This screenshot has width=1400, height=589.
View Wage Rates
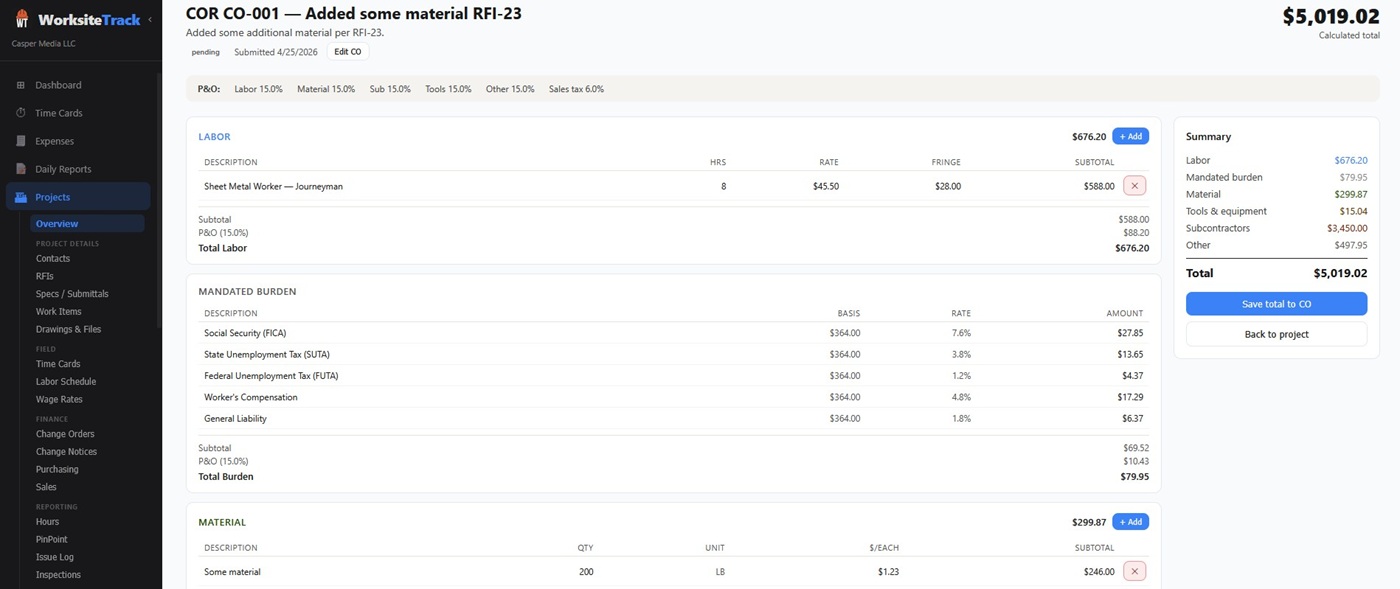click(59, 399)
